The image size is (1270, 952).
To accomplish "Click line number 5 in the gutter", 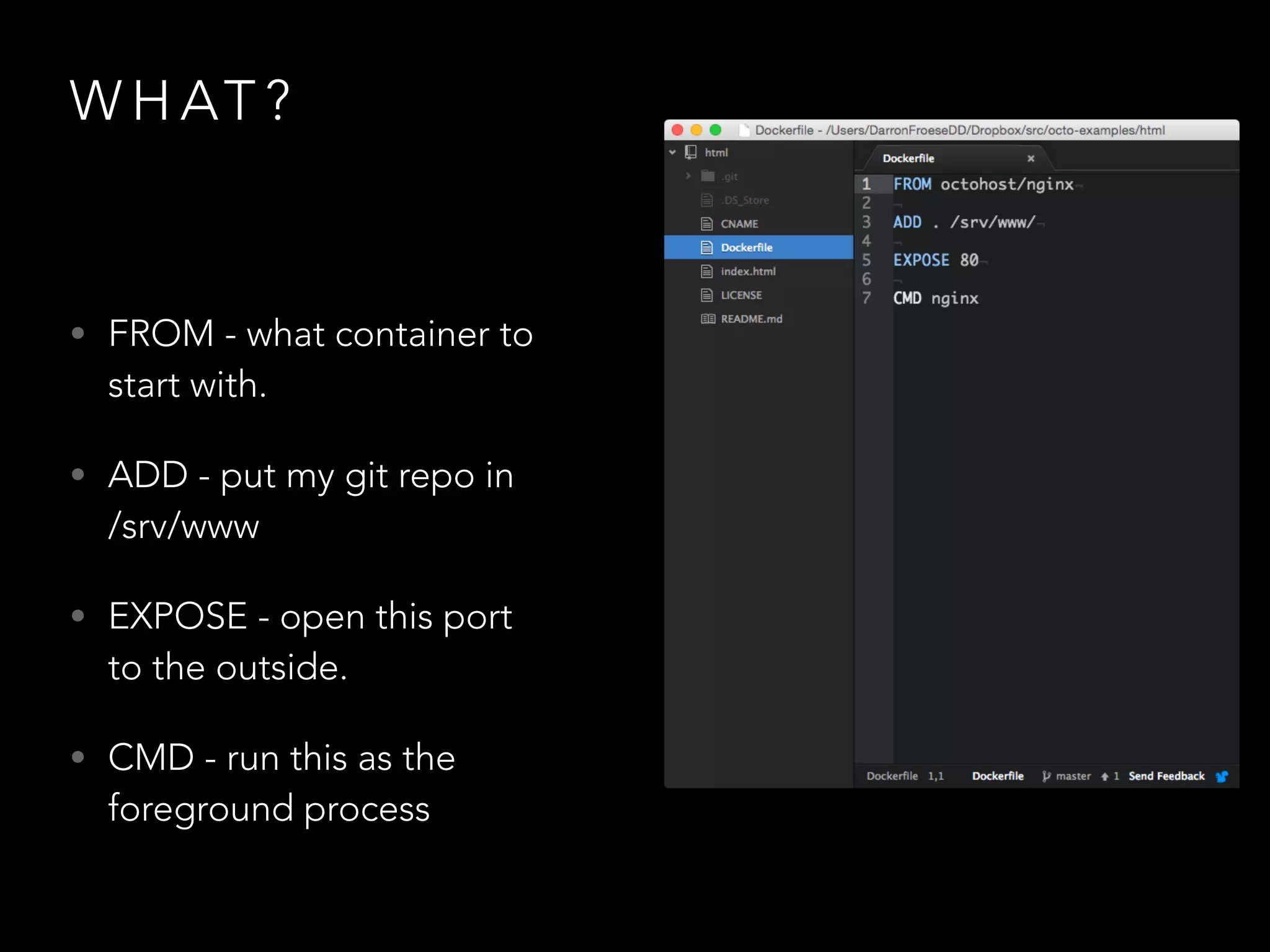I will pos(866,260).
